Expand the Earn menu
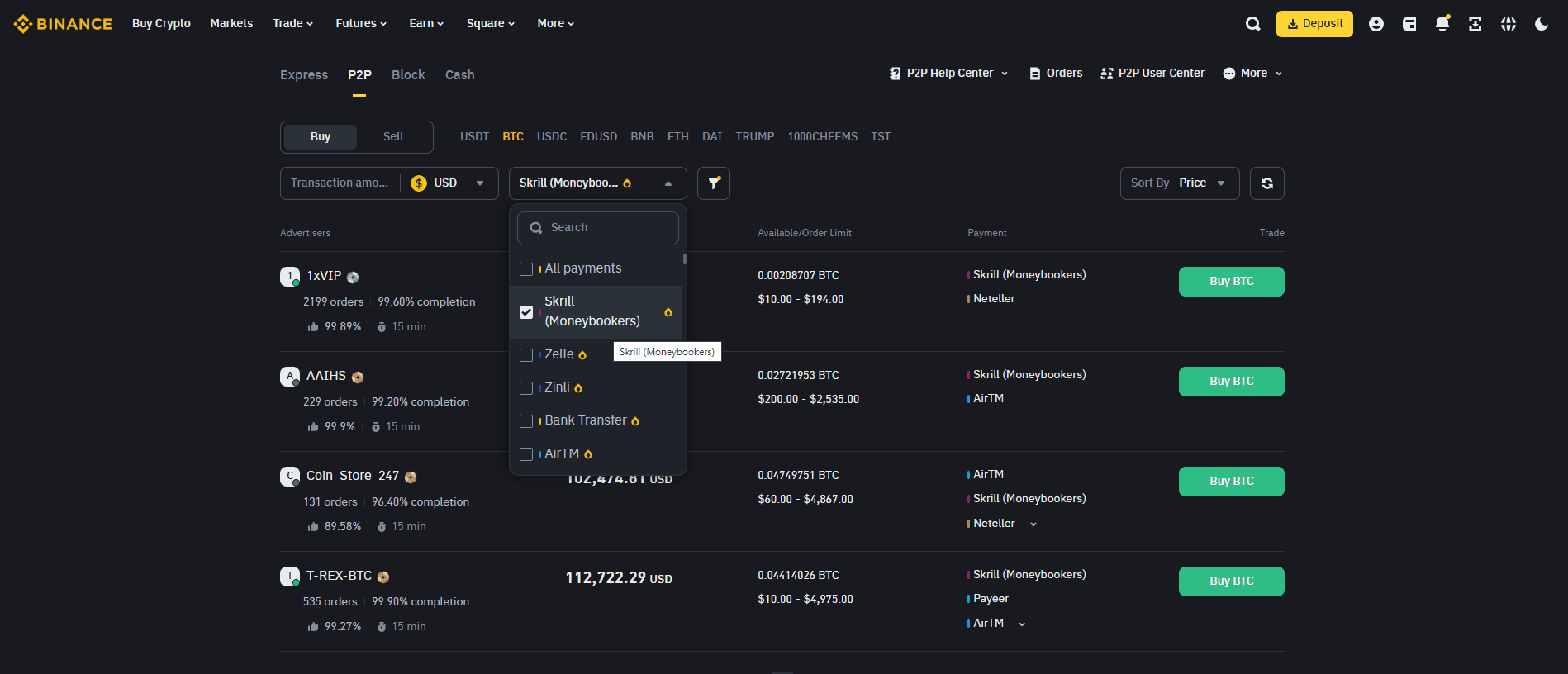The width and height of the screenshot is (1568, 674). 426,24
